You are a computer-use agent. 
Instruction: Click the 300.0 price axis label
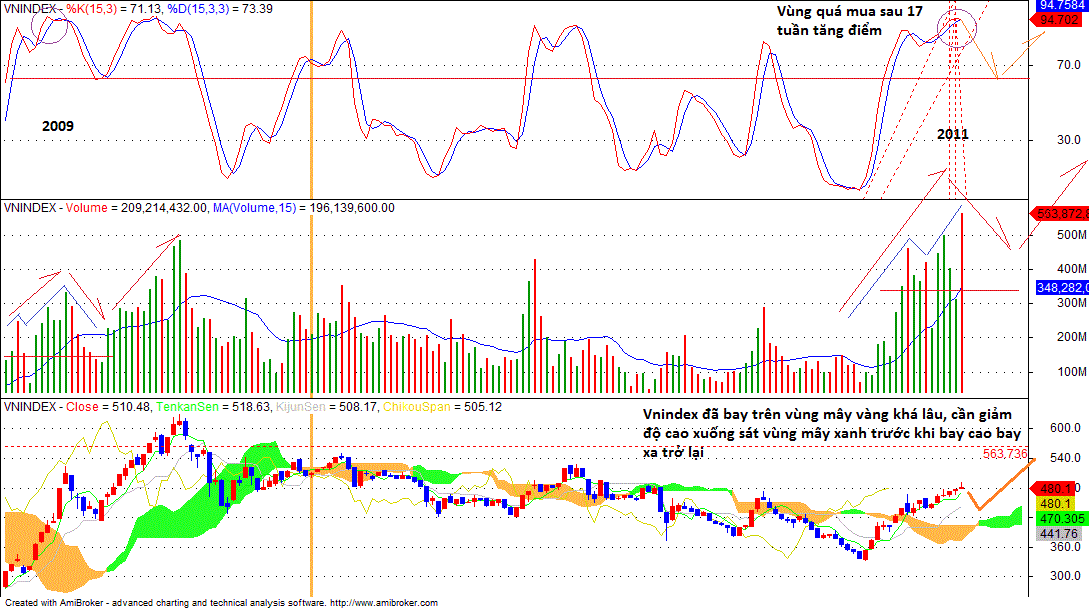(1065, 576)
